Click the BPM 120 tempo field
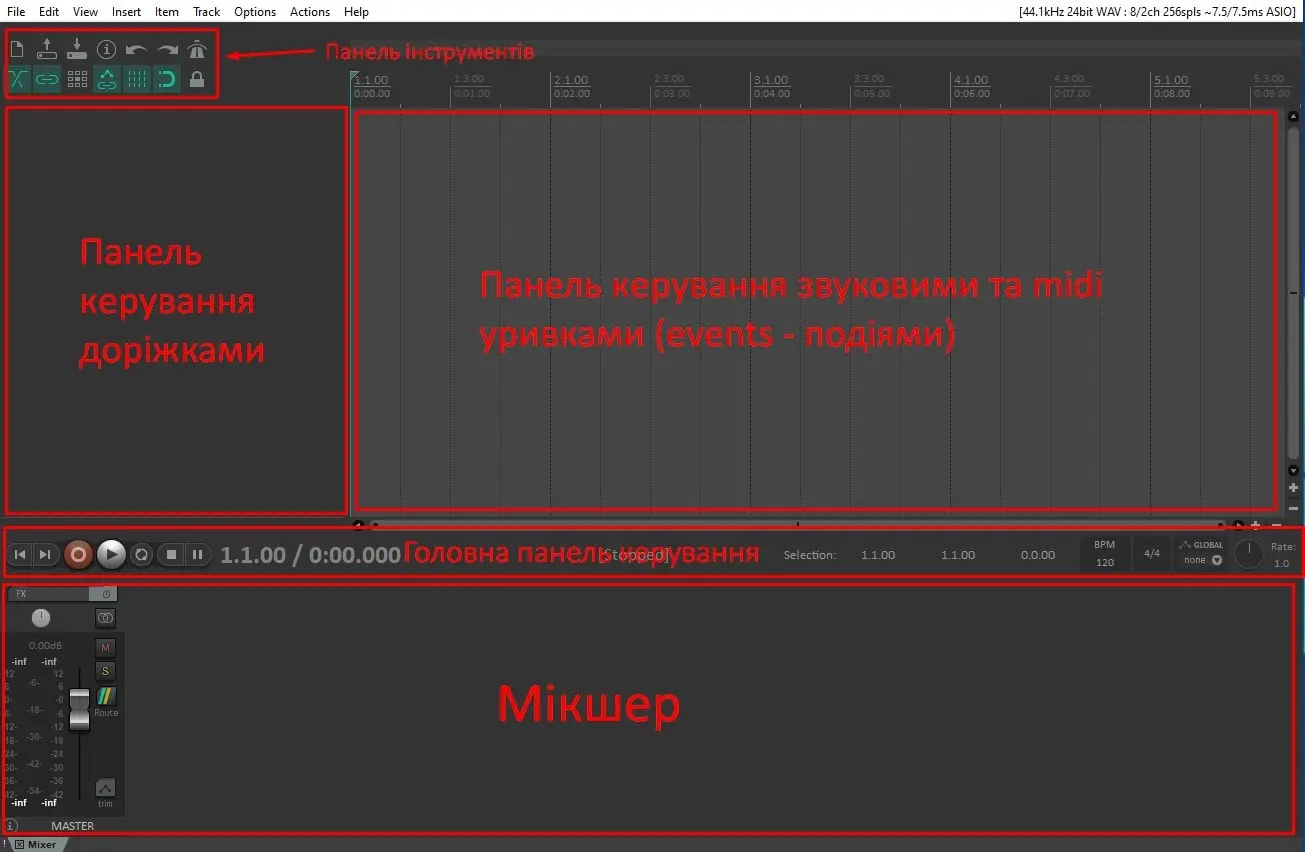The height and width of the screenshot is (852, 1305). [x=1105, y=554]
